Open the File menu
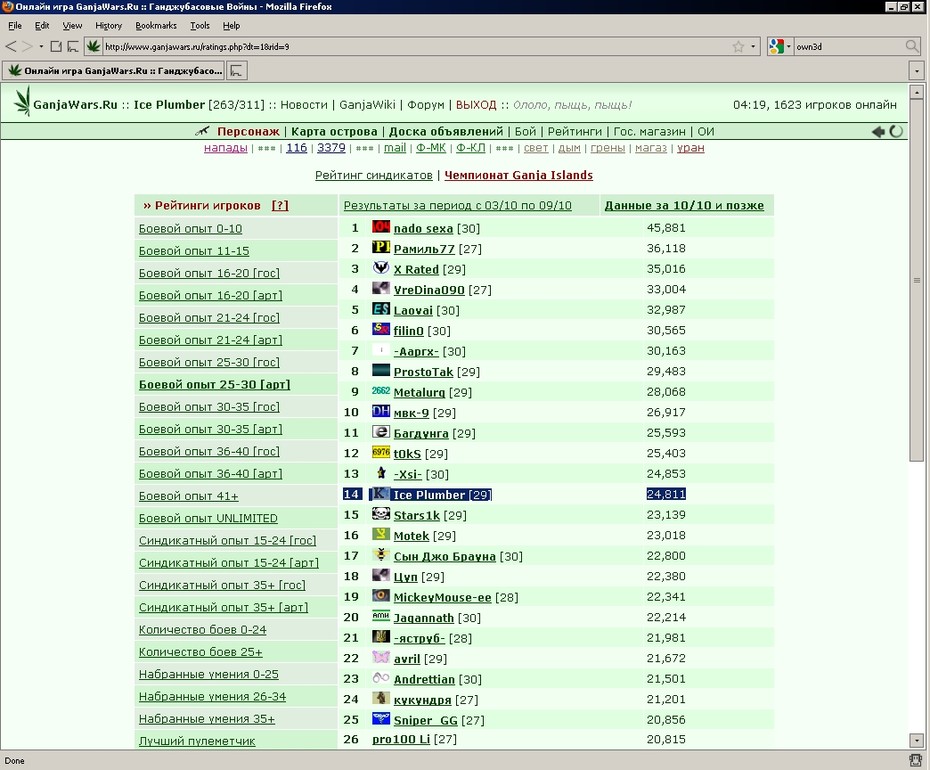Screen dimensions: 930x770 point(15,26)
